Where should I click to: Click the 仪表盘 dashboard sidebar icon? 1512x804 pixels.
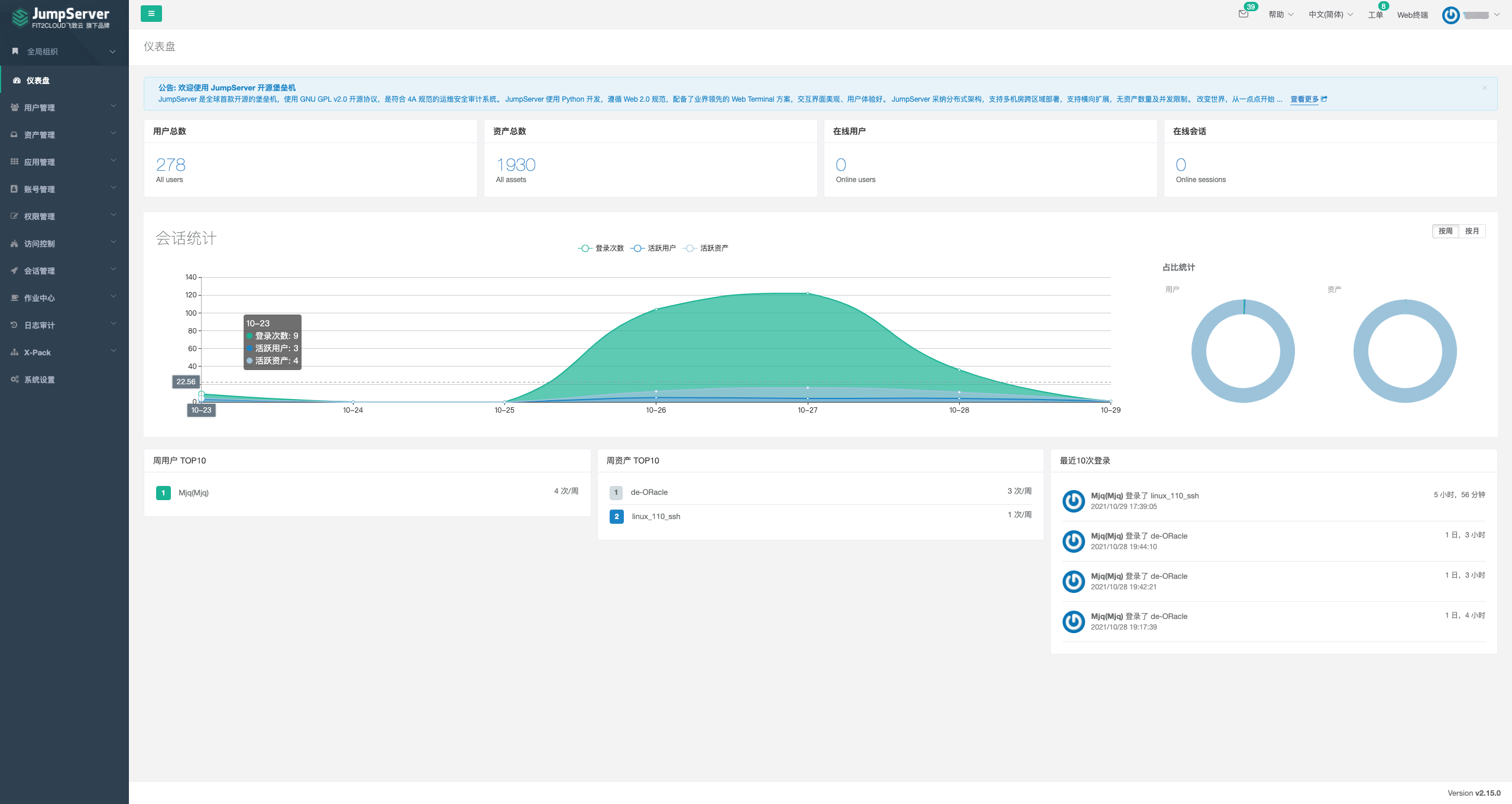(x=17, y=80)
